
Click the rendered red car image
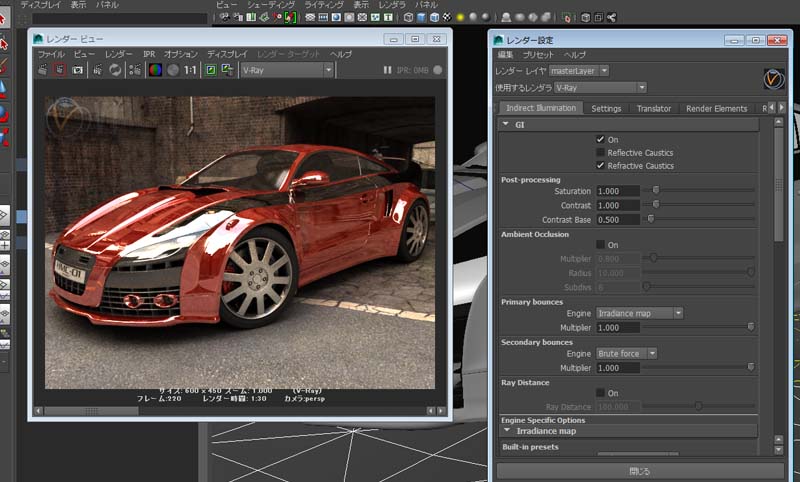pyautogui.click(x=240, y=243)
